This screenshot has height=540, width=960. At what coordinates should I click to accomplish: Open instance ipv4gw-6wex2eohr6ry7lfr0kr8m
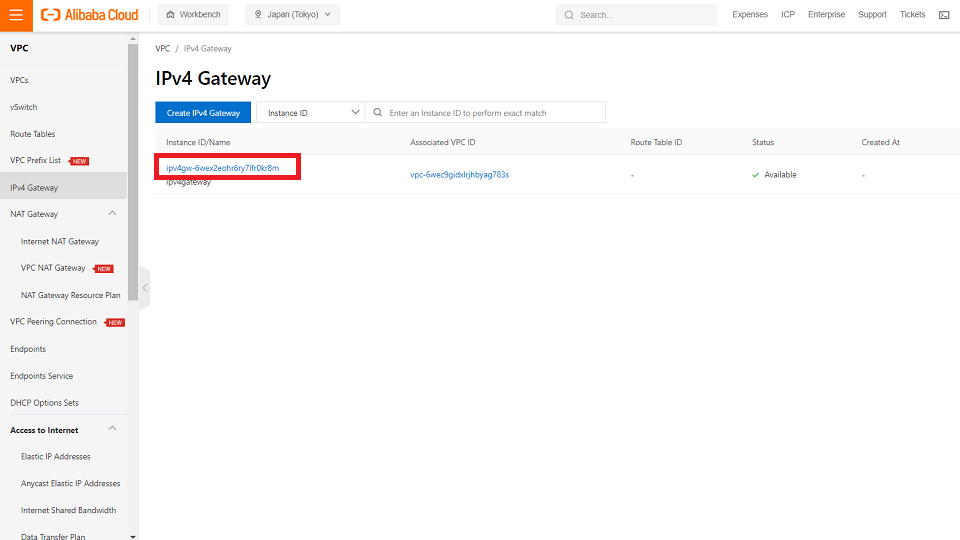coord(222,168)
